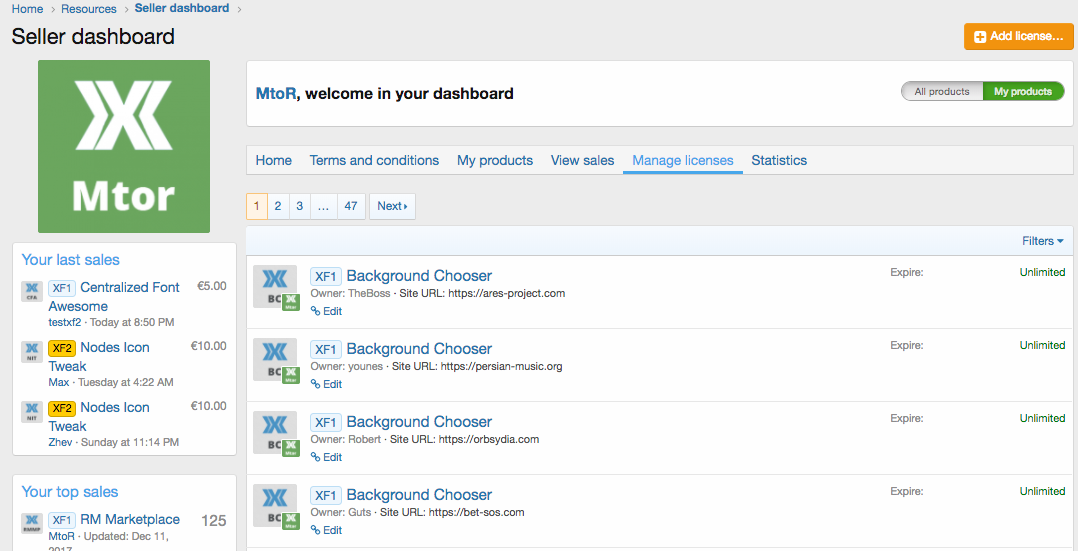
Task: Go to page 3 of licenses
Action: click(x=300, y=206)
